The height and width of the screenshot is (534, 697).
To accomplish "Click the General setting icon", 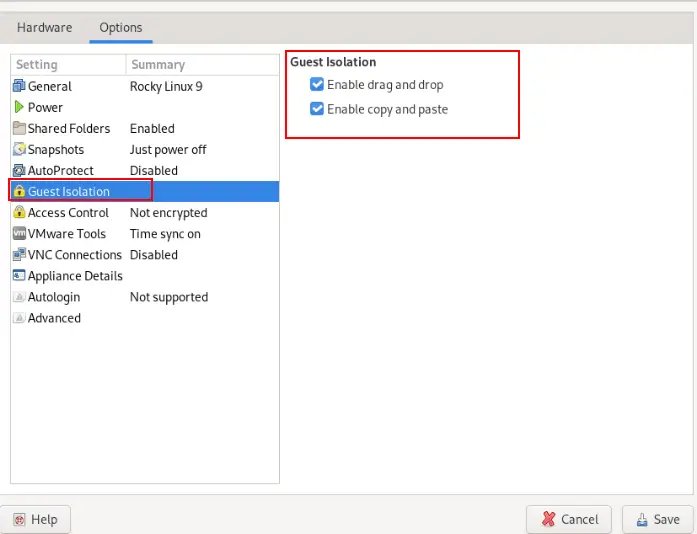I will pos(19,86).
